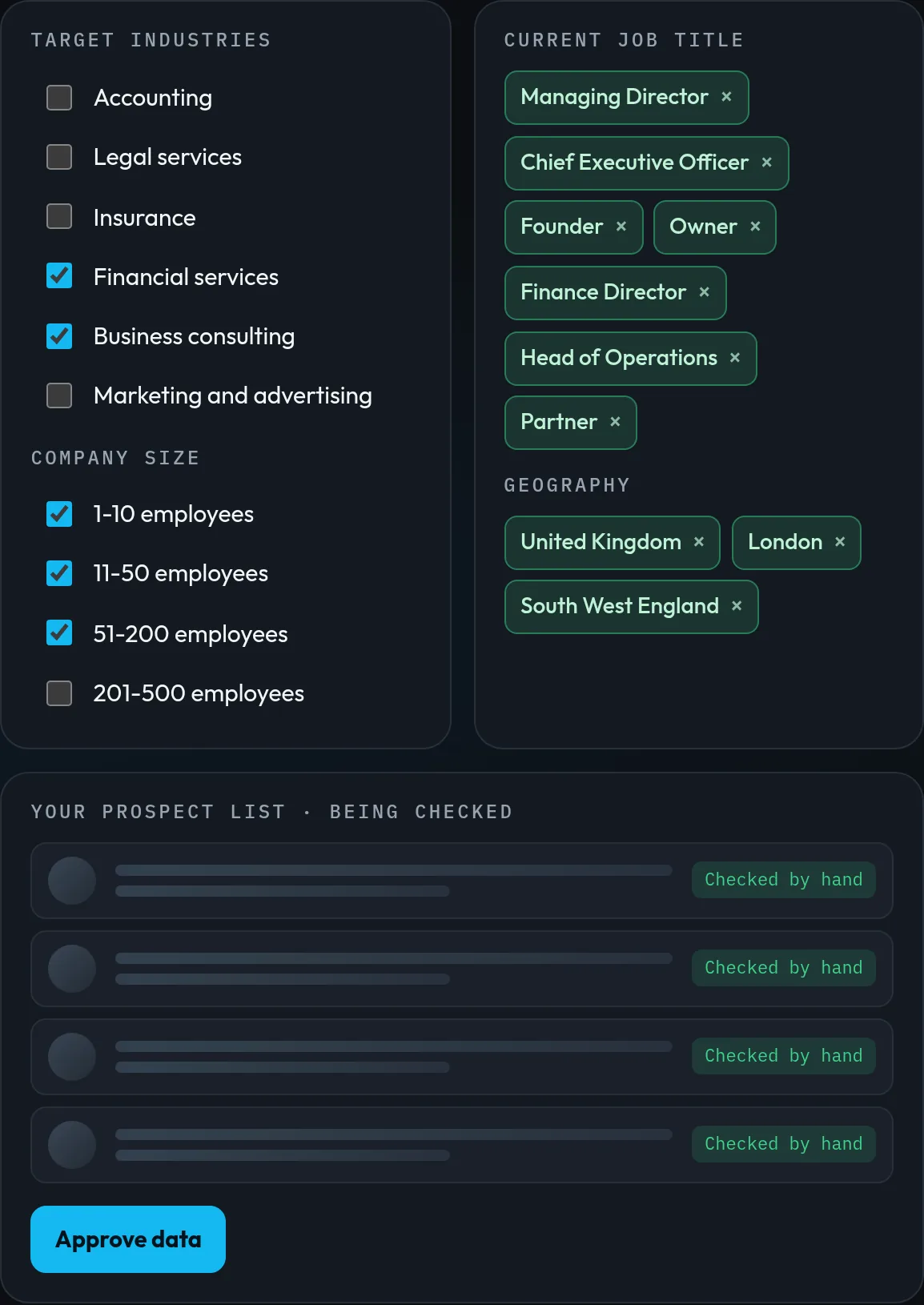Image resolution: width=924 pixels, height=1305 pixels.
Task: Click the Managing Director tag text
Action: point(614,97)
